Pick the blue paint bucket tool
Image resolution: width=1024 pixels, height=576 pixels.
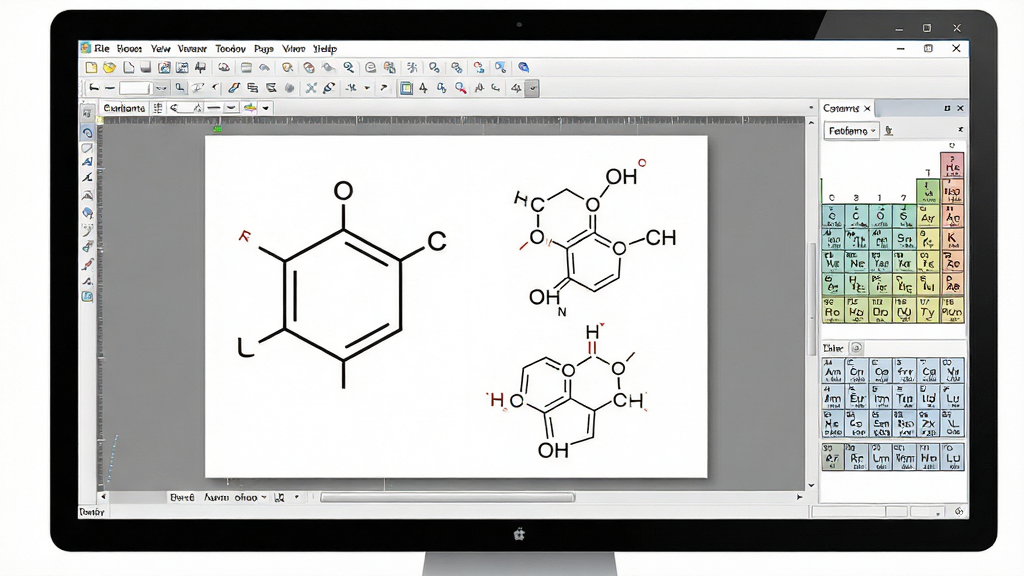[x=88, y=213]
